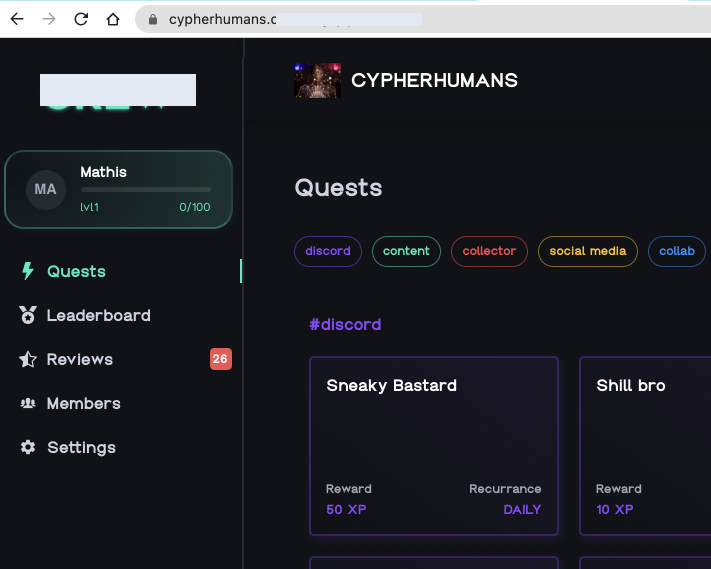Click the 0/100 XP counter
Image resolution: width=711 pixels, height=569 pixels.
point(195,207)
